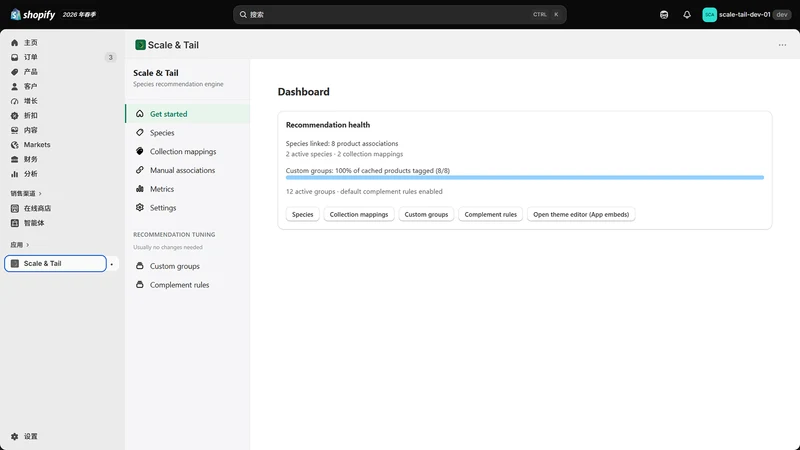The width and height of the screenshot is (800, 450).
Task: Open the Metrics nav item
Action: tap(188, 189)
